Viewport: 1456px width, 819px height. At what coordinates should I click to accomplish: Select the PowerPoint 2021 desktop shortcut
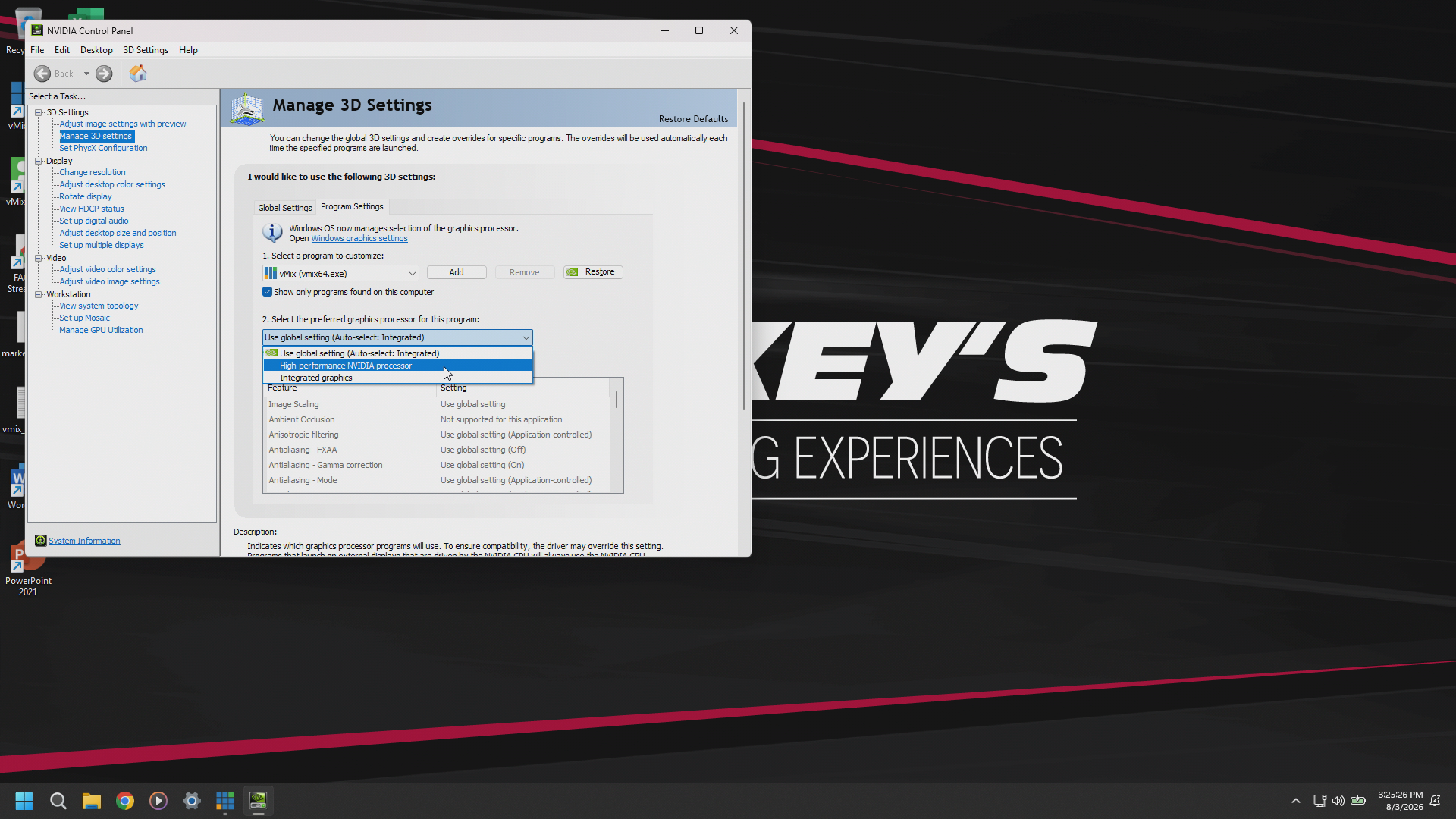[28, 569]
